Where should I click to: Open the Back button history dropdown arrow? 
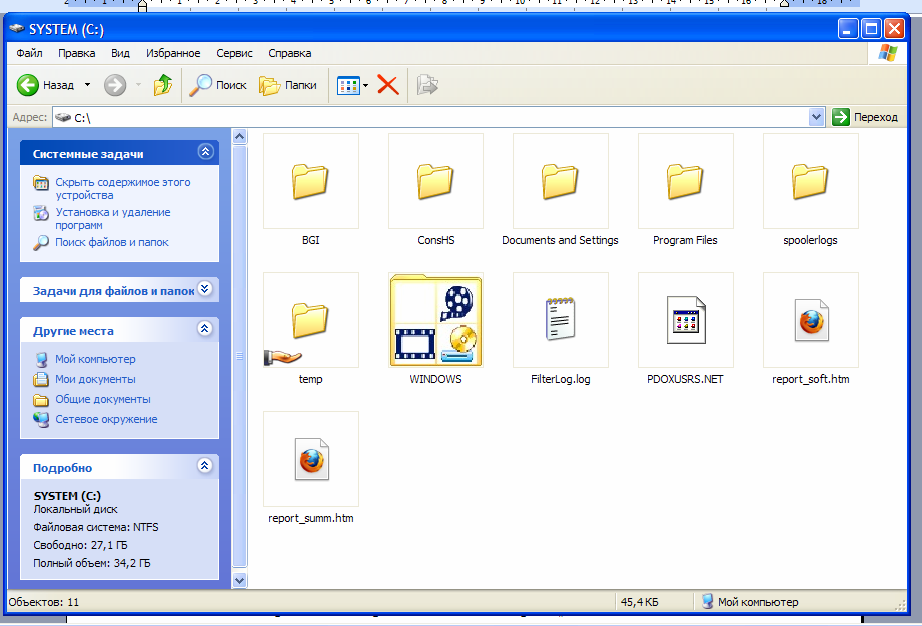pos(87,86)
